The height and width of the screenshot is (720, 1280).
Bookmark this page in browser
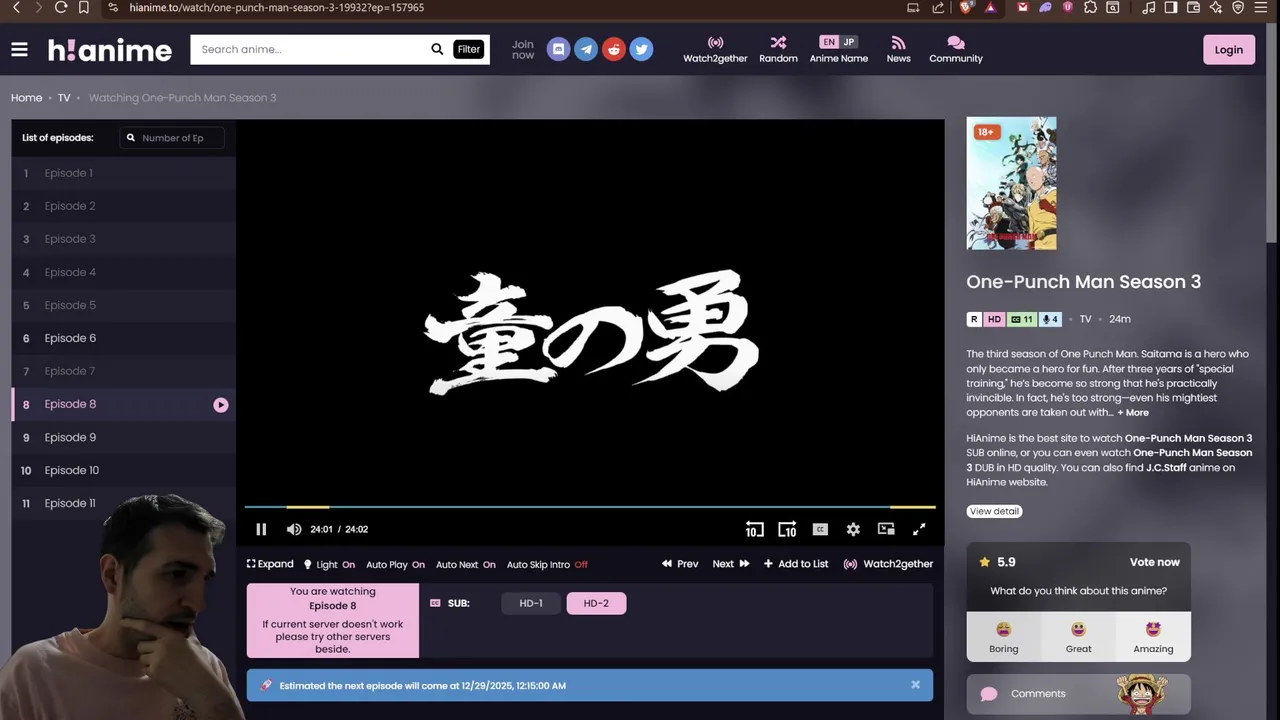pyautogui.click(x=84, y=7)
